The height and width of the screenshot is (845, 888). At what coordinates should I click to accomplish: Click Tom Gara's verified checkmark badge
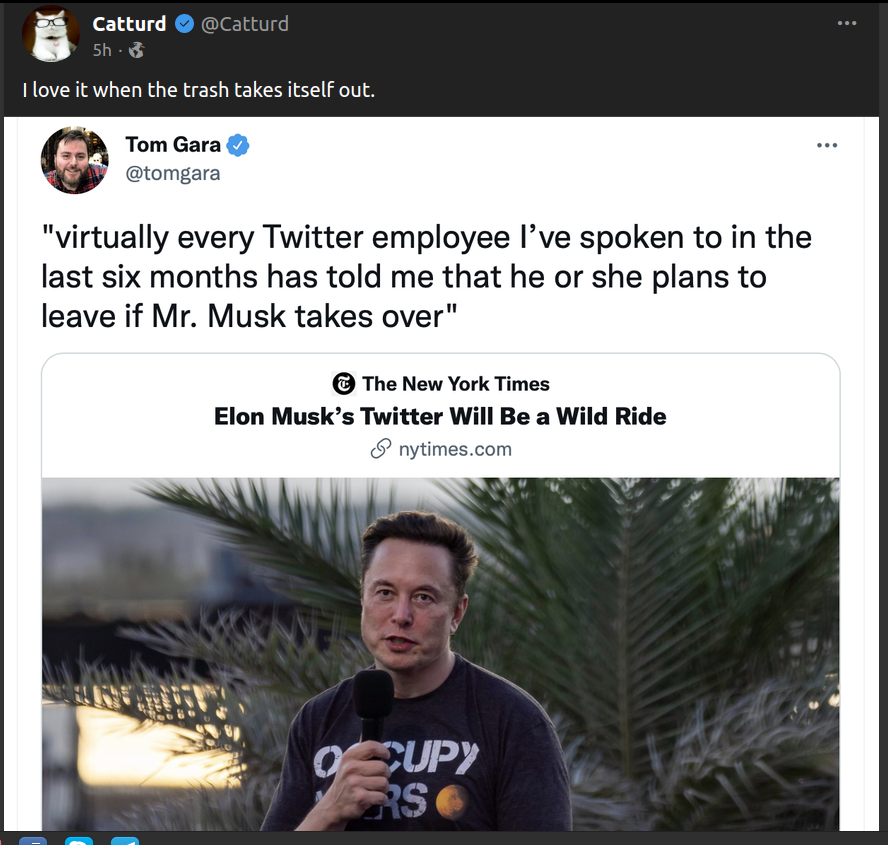(x=237, y=146)
